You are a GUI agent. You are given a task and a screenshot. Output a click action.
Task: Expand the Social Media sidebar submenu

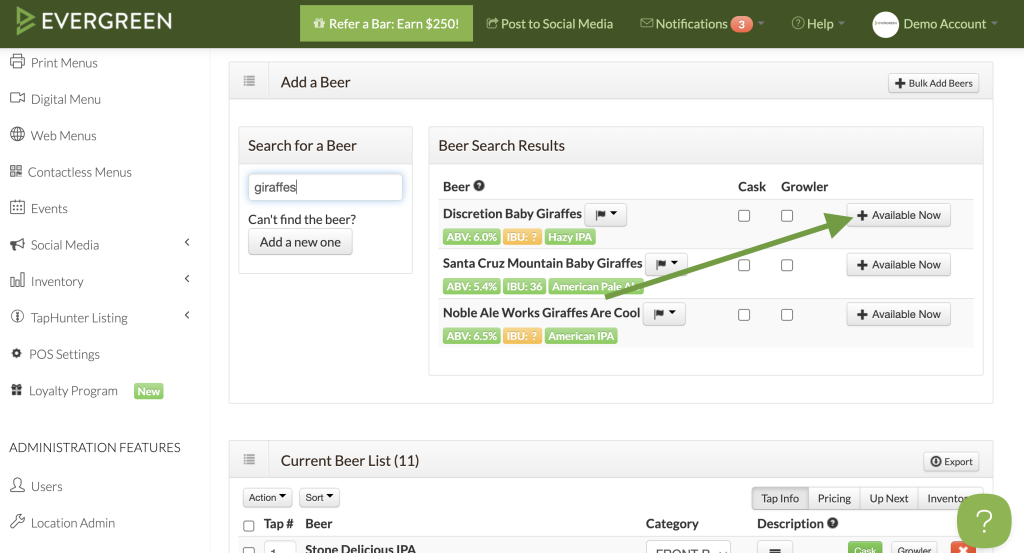[187, 244]
